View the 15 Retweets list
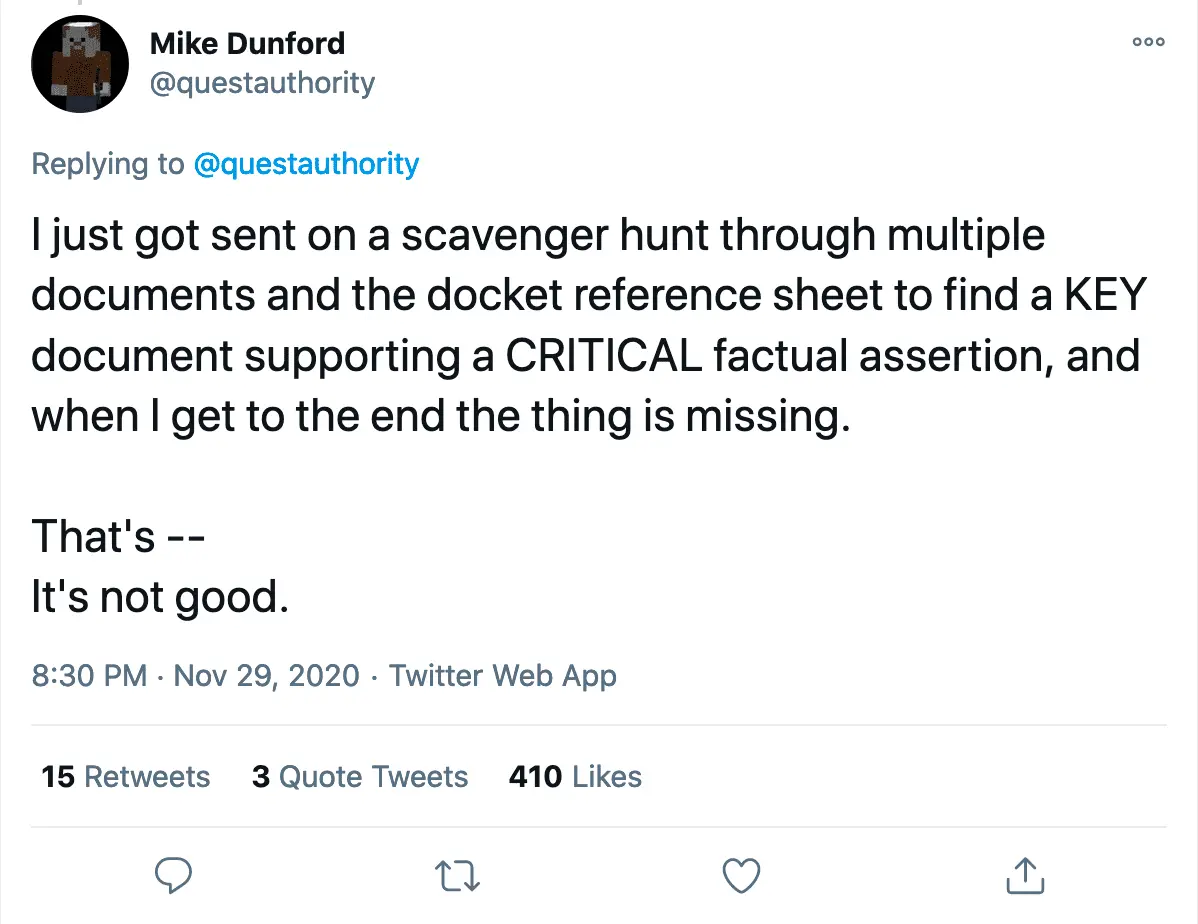1198x924 pixels. (126, 777)
